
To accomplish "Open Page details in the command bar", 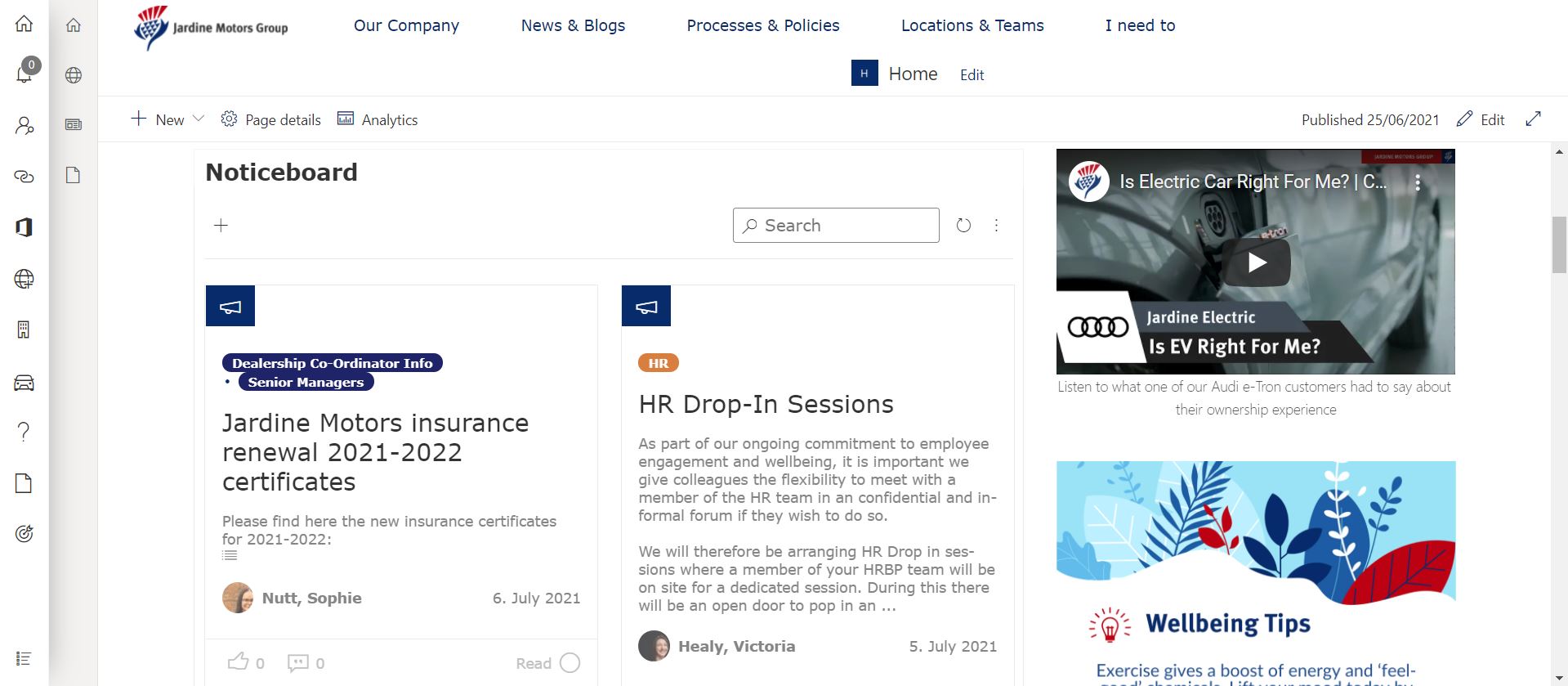I will tap(271, 119).
